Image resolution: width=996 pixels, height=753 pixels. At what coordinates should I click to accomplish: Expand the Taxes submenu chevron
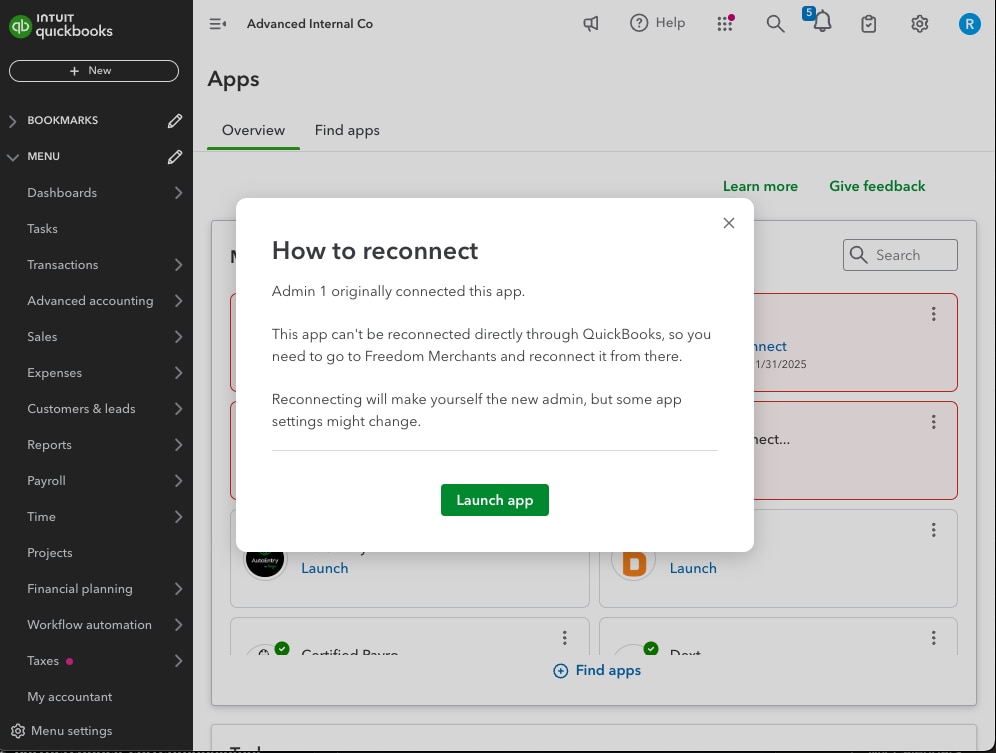178,661
